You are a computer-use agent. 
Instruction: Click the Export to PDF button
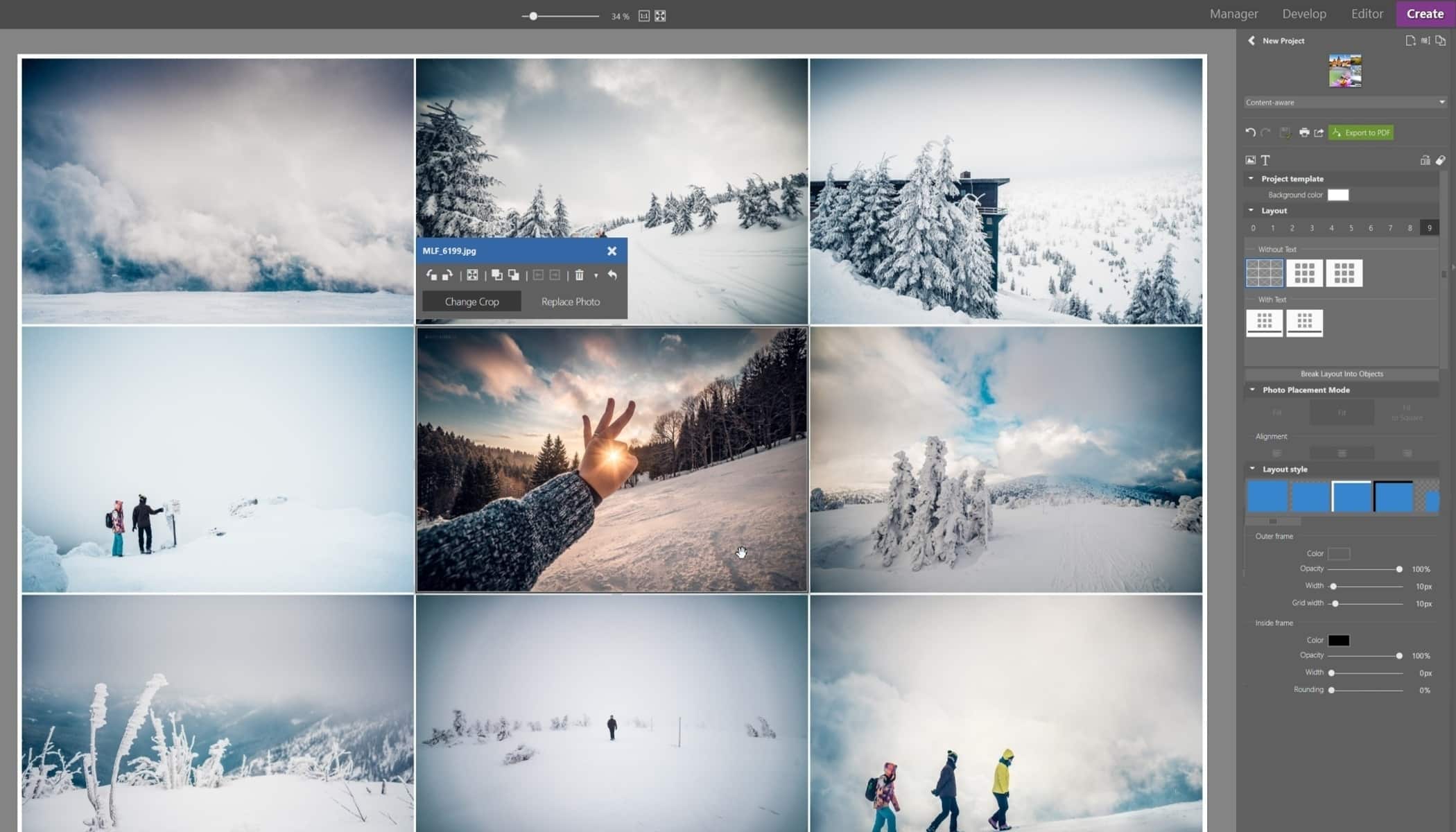tap(1362, 132)
